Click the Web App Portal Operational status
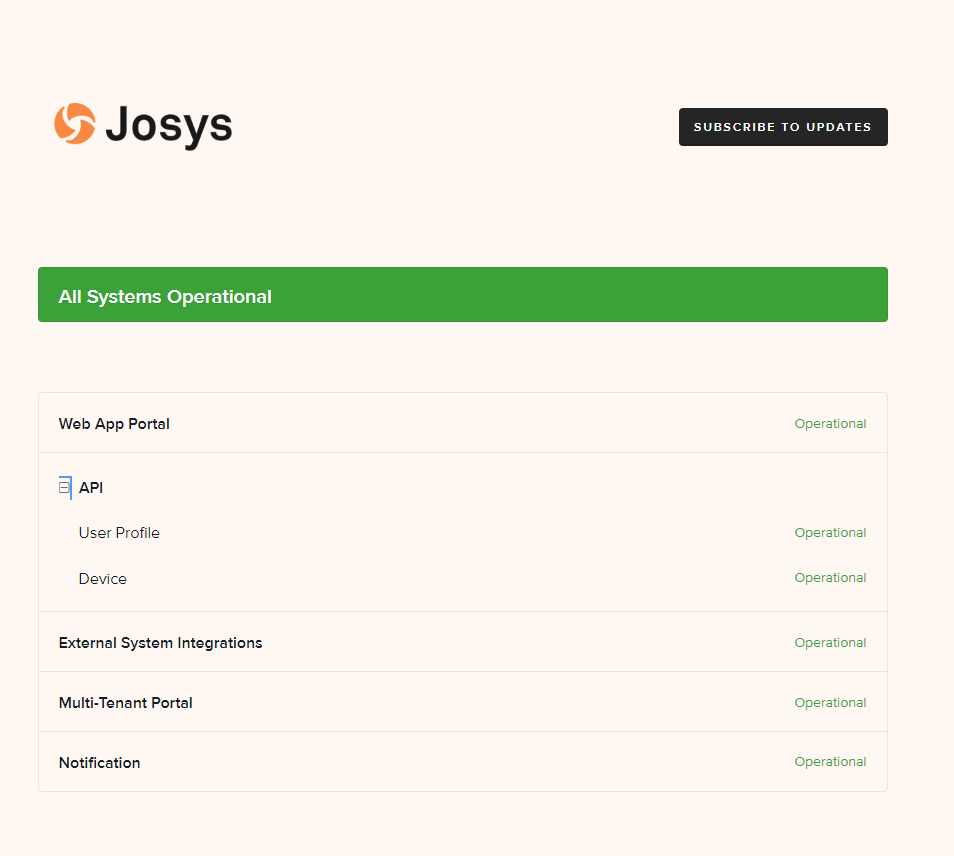954x856 pixels. (830, 424)
